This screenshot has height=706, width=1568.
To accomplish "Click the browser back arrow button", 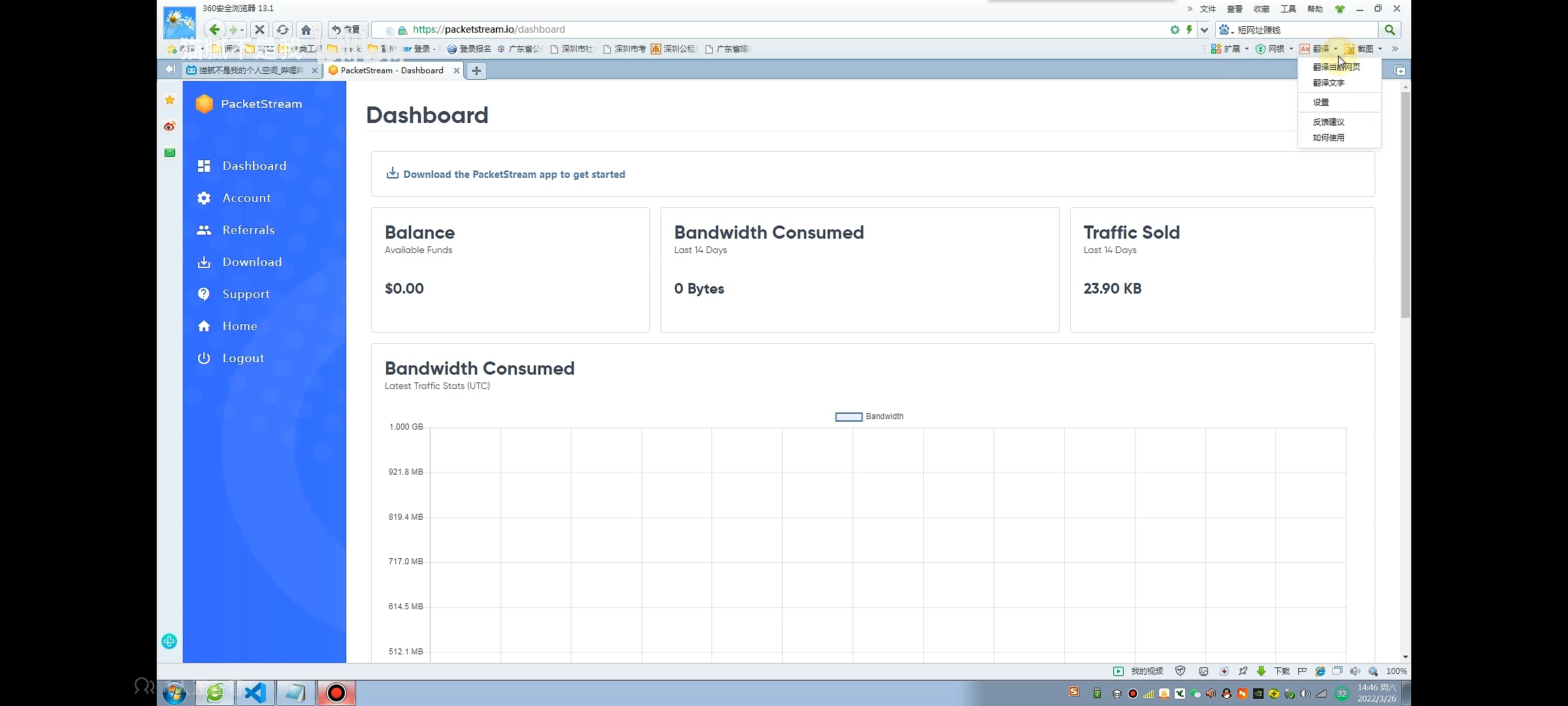I will (214, 29).
